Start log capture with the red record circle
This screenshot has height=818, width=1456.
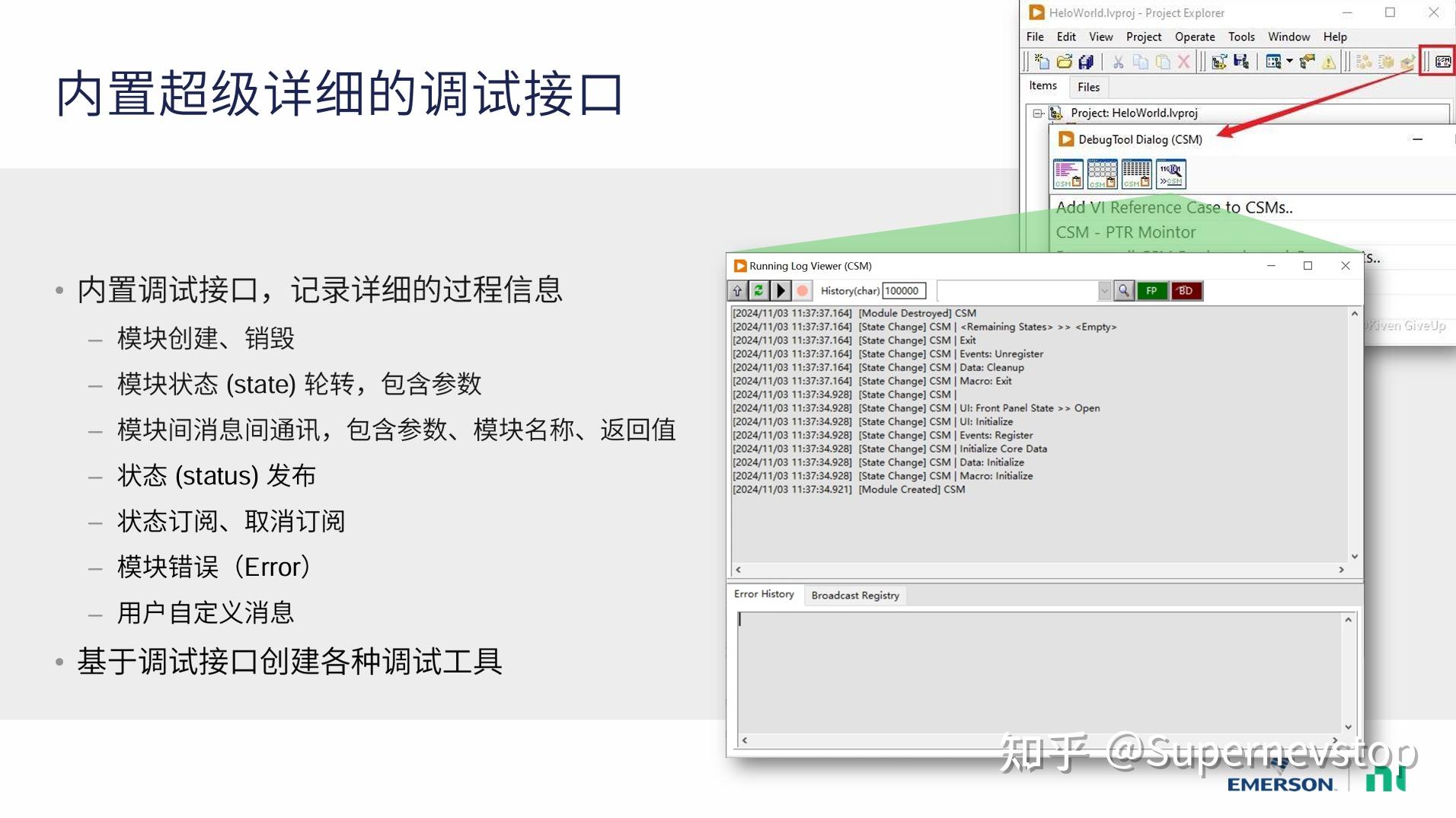pos(802,290)
